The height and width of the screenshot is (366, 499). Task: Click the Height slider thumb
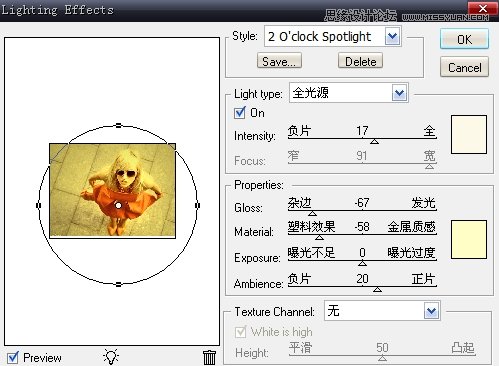click(x=382, y=358)
